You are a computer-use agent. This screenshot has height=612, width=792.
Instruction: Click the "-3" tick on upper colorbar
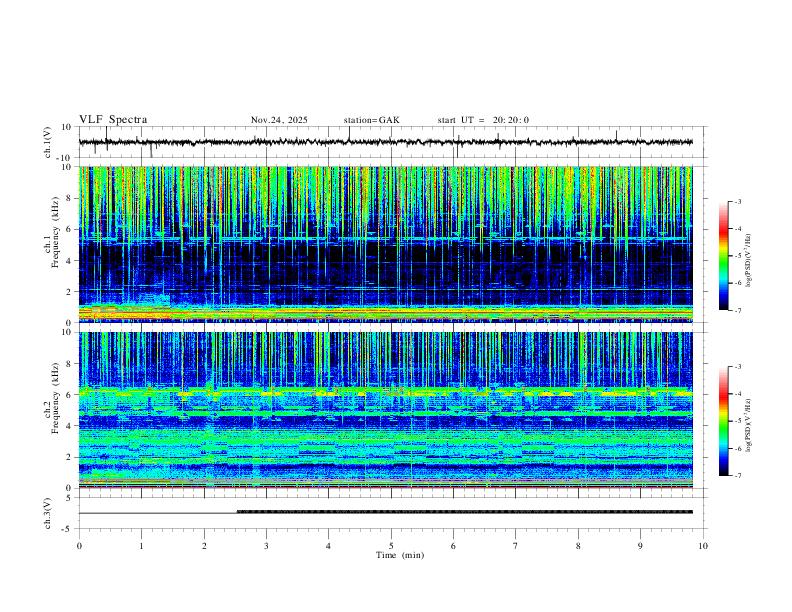click(x=738, y=201)
